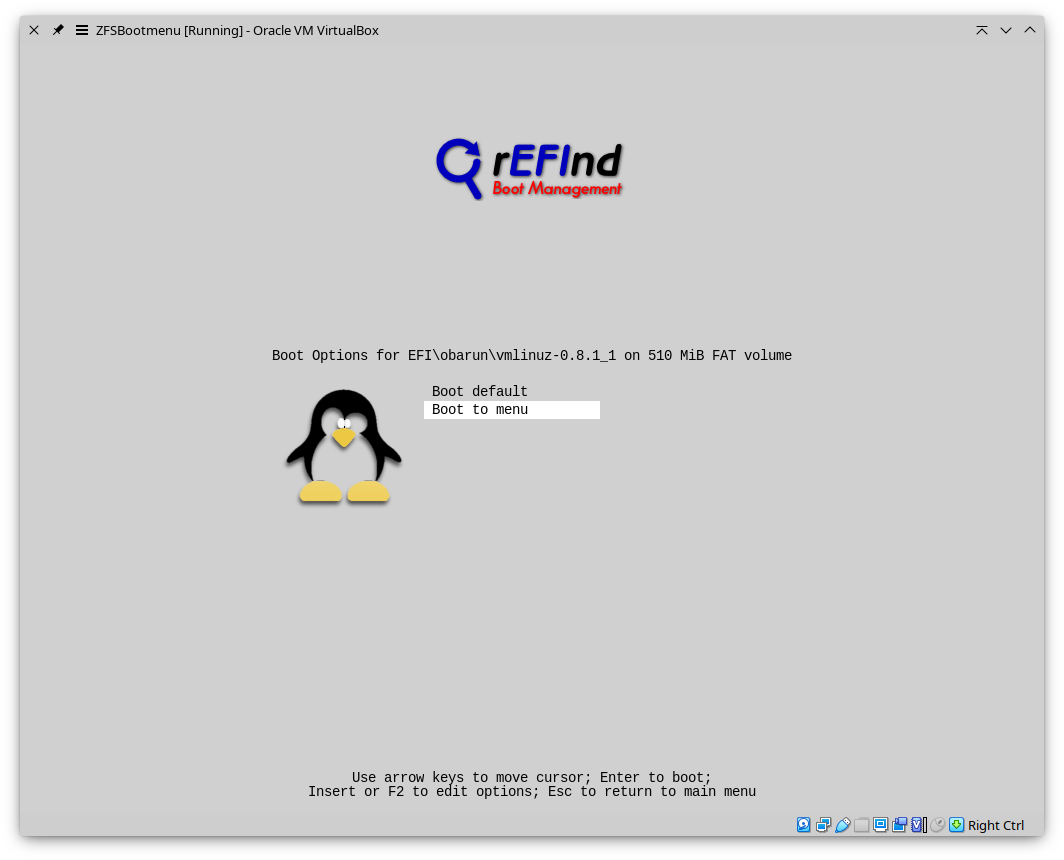Click the keep-above arrow button in title bar
This screenshot has height=860, width=1064.
click(x=981, y=30)
